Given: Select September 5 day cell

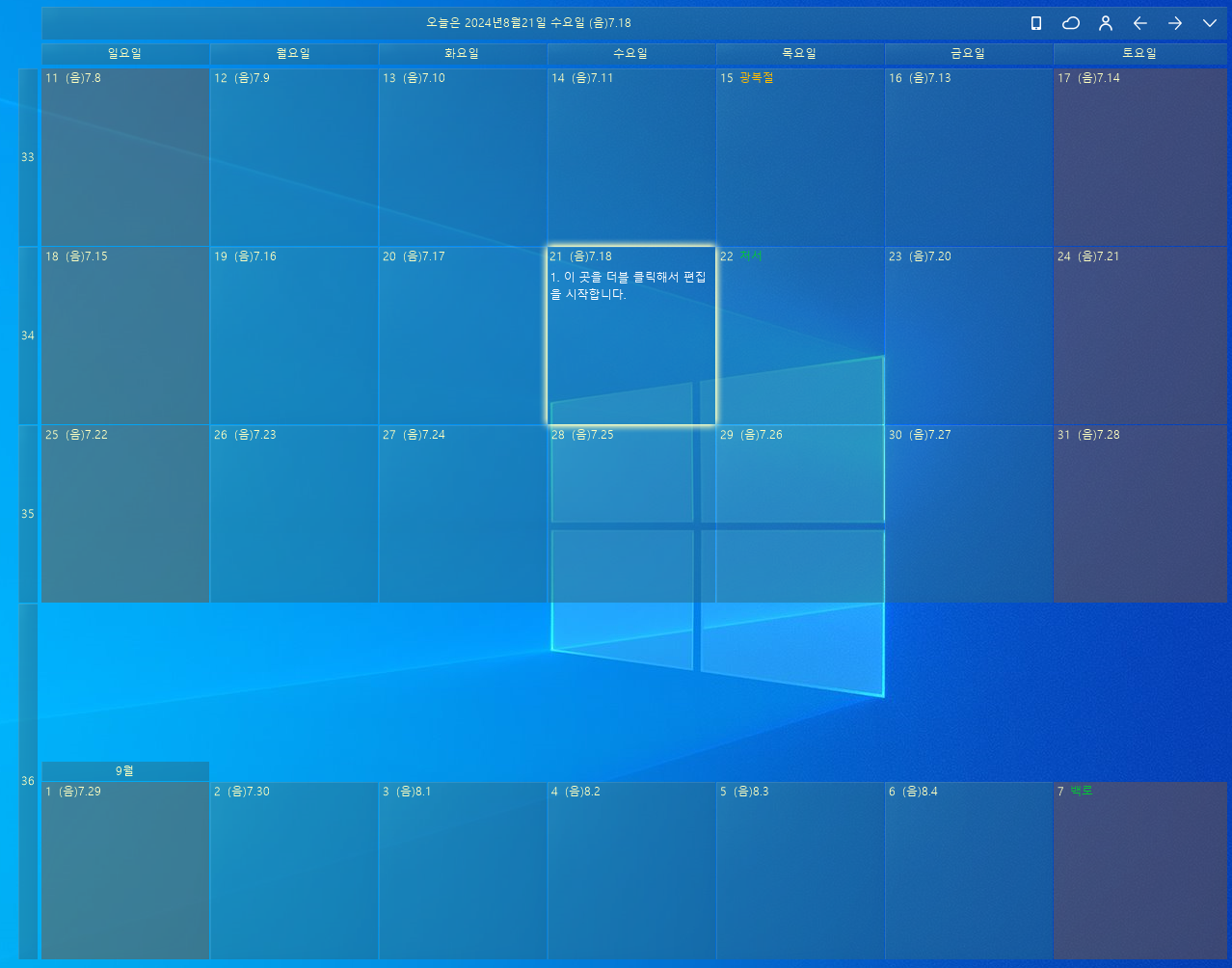Looking at the screenshot, I should point(800,871).
